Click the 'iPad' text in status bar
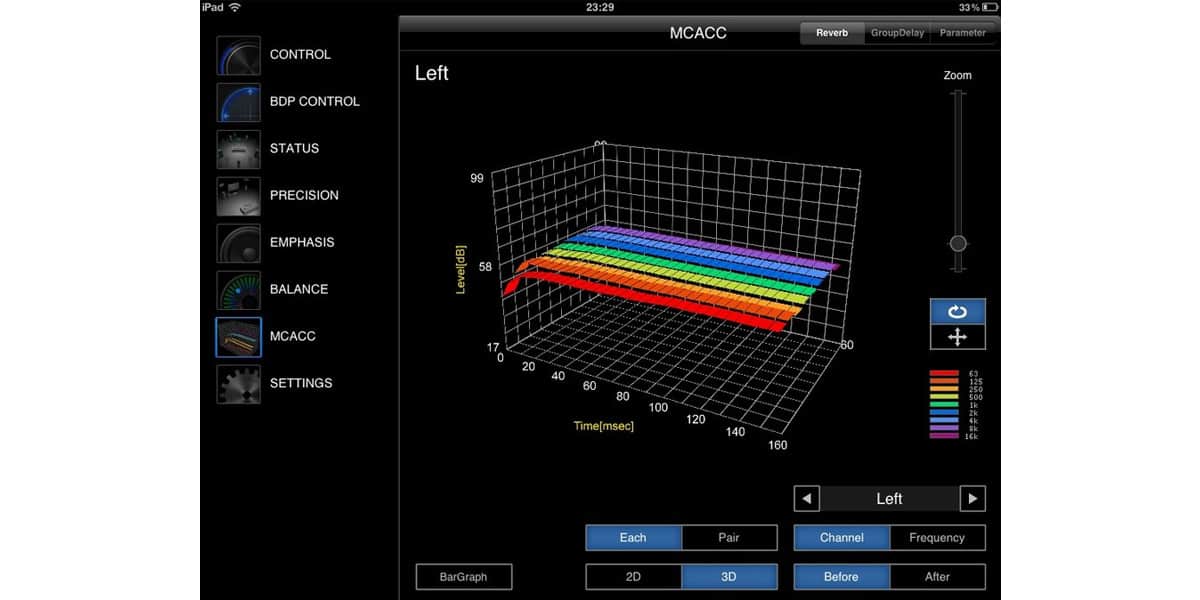The width and height of the screenshot is (1200, 600). 212,7
